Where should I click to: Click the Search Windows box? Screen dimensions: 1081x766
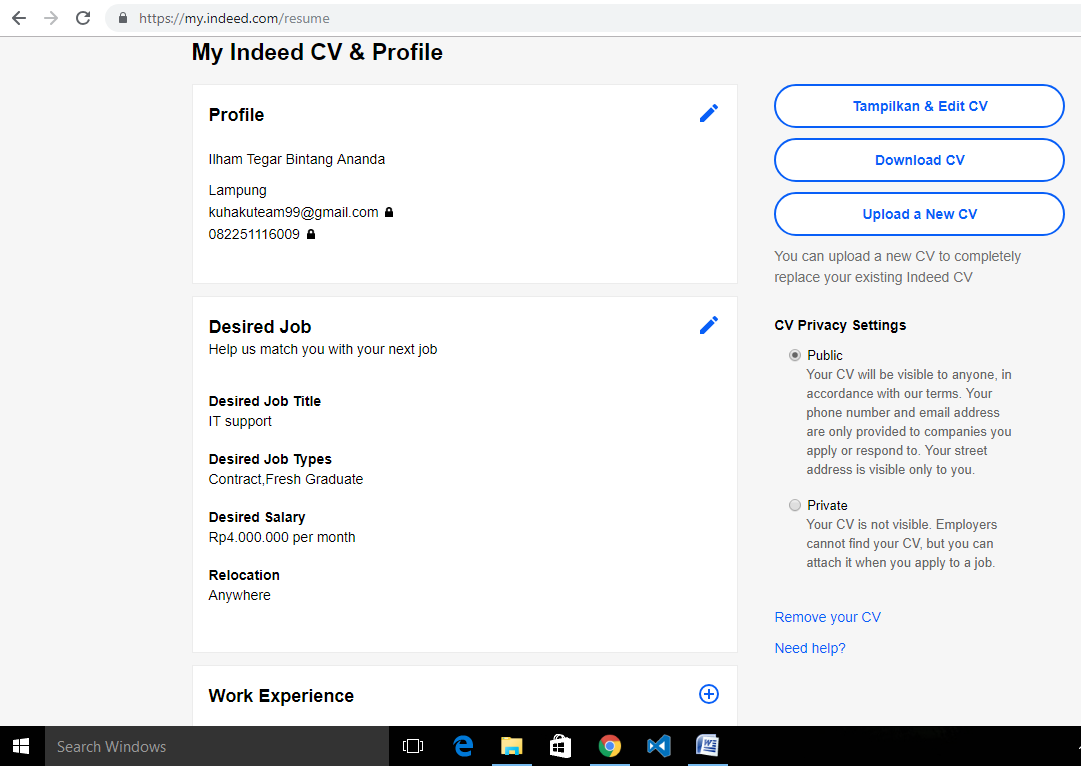pos(217,746)
